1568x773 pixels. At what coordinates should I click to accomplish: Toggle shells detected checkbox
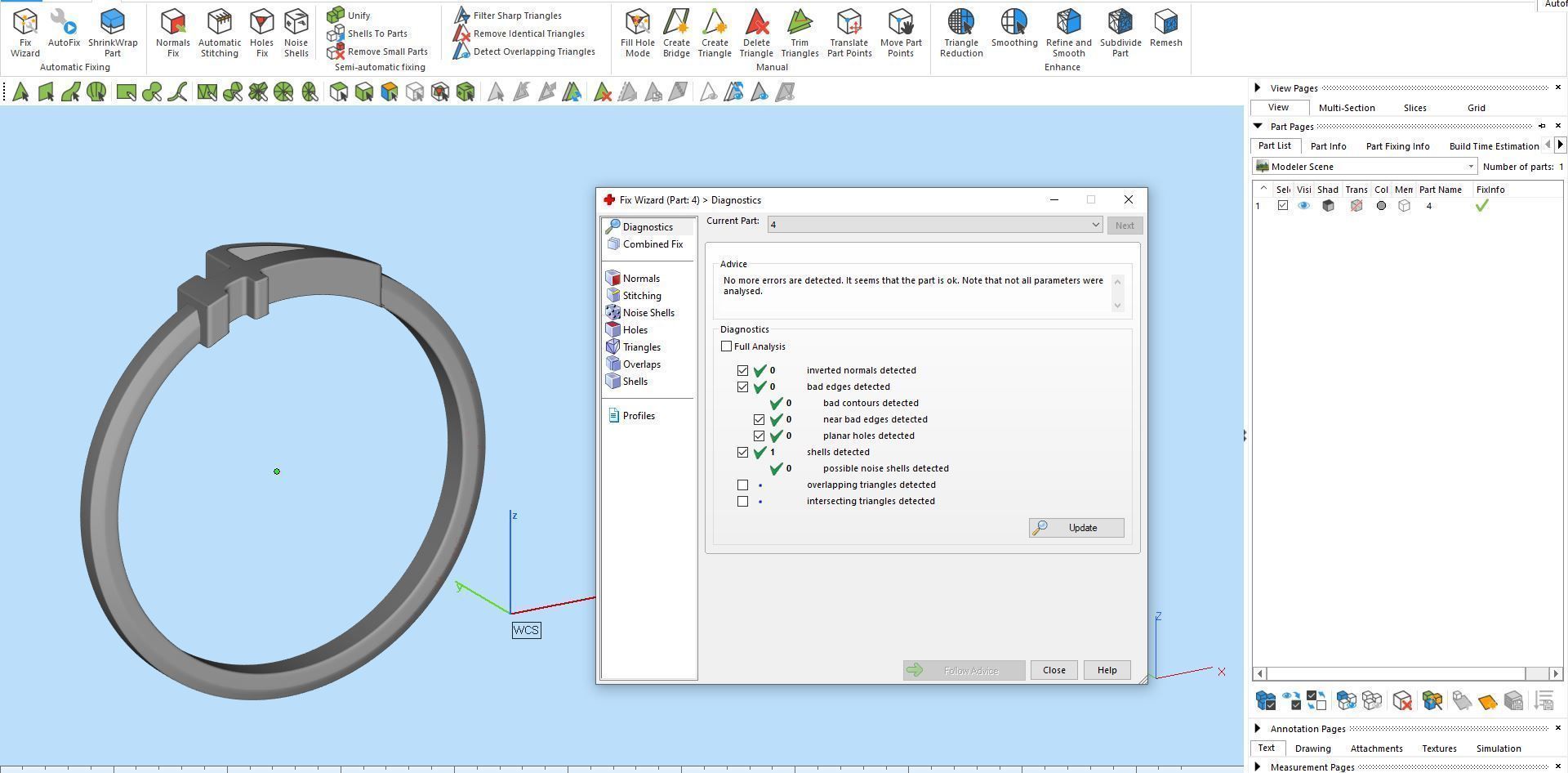coord(742,452)
